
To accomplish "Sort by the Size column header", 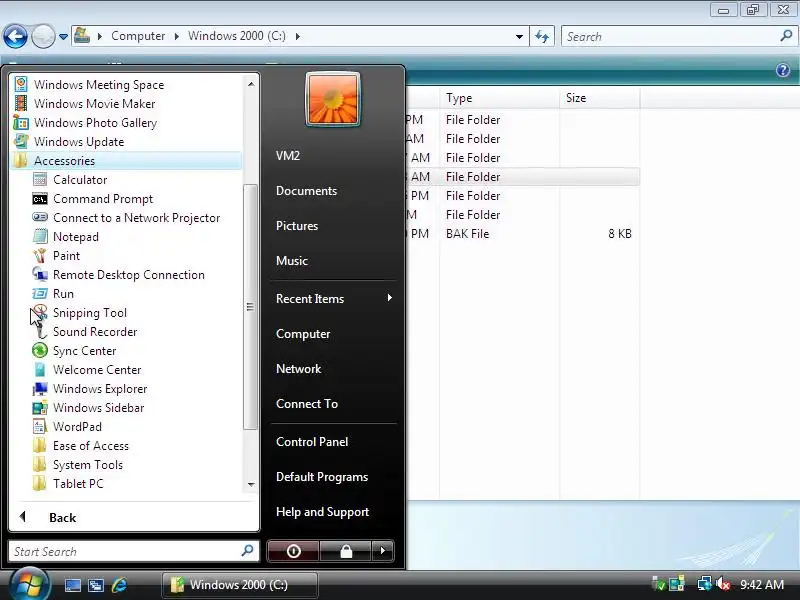I will pos(599,98).
